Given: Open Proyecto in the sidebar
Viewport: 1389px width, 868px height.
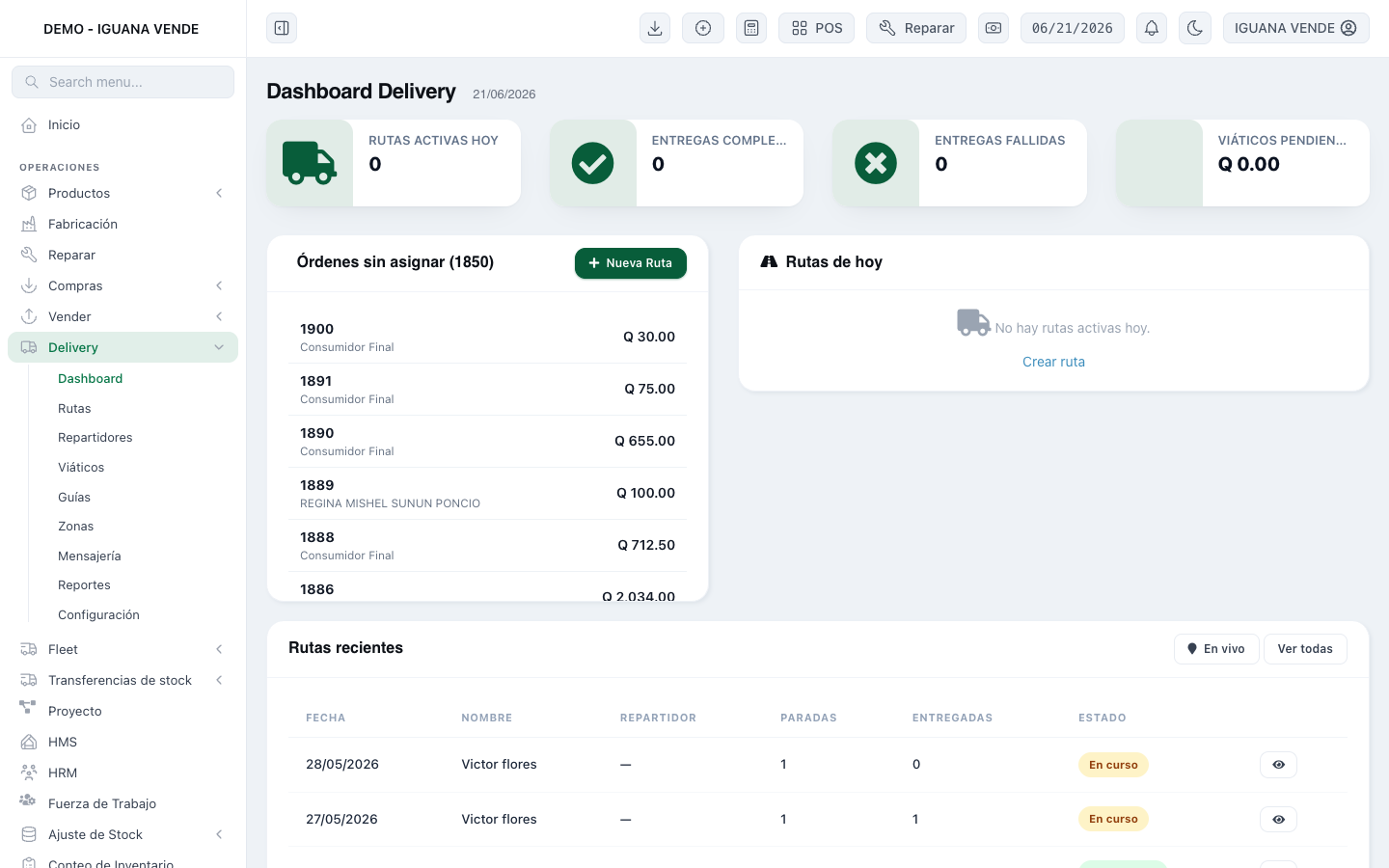Looking at the screenshot, I should click(x=123, y=711).
